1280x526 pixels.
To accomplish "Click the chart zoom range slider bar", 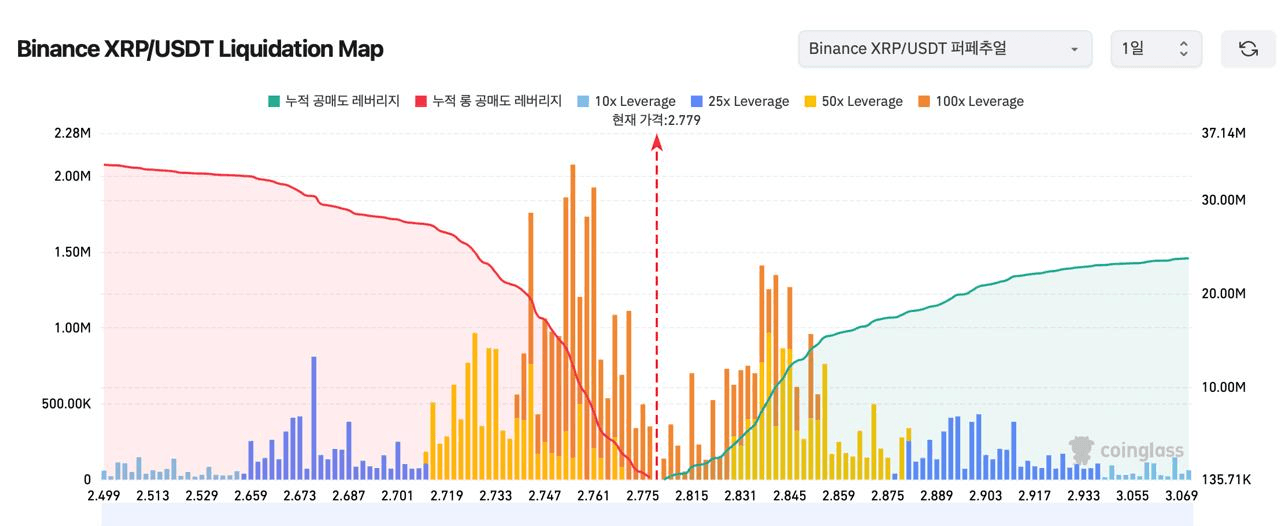I will click(x=645, y=516).
